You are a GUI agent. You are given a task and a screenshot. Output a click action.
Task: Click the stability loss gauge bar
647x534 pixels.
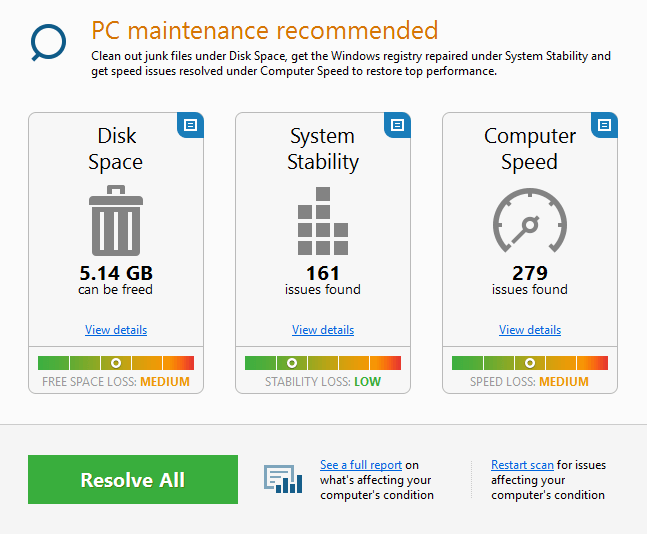pyautogui.click(x=323, y=363)
